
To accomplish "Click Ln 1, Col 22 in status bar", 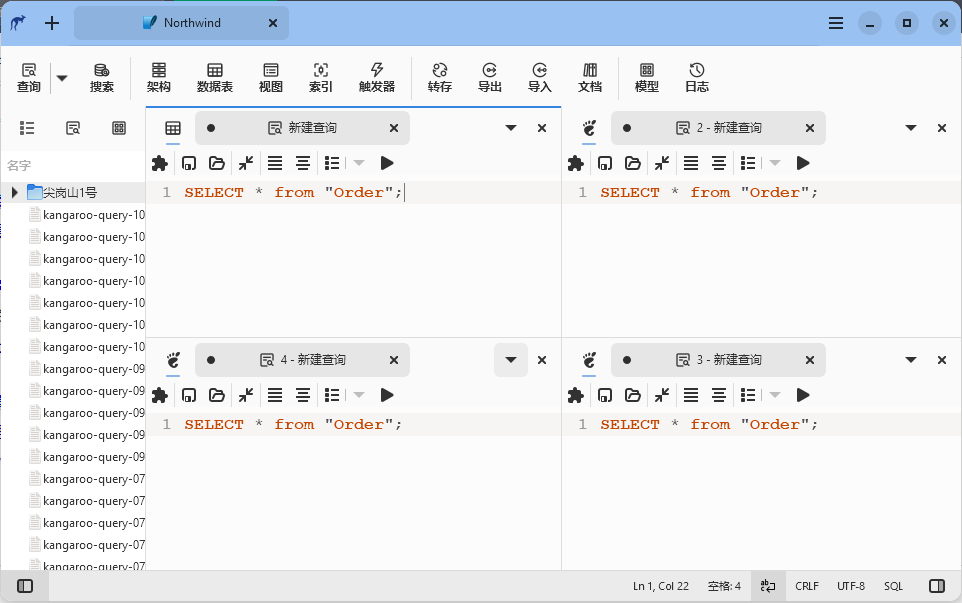I will click(661, 586).
